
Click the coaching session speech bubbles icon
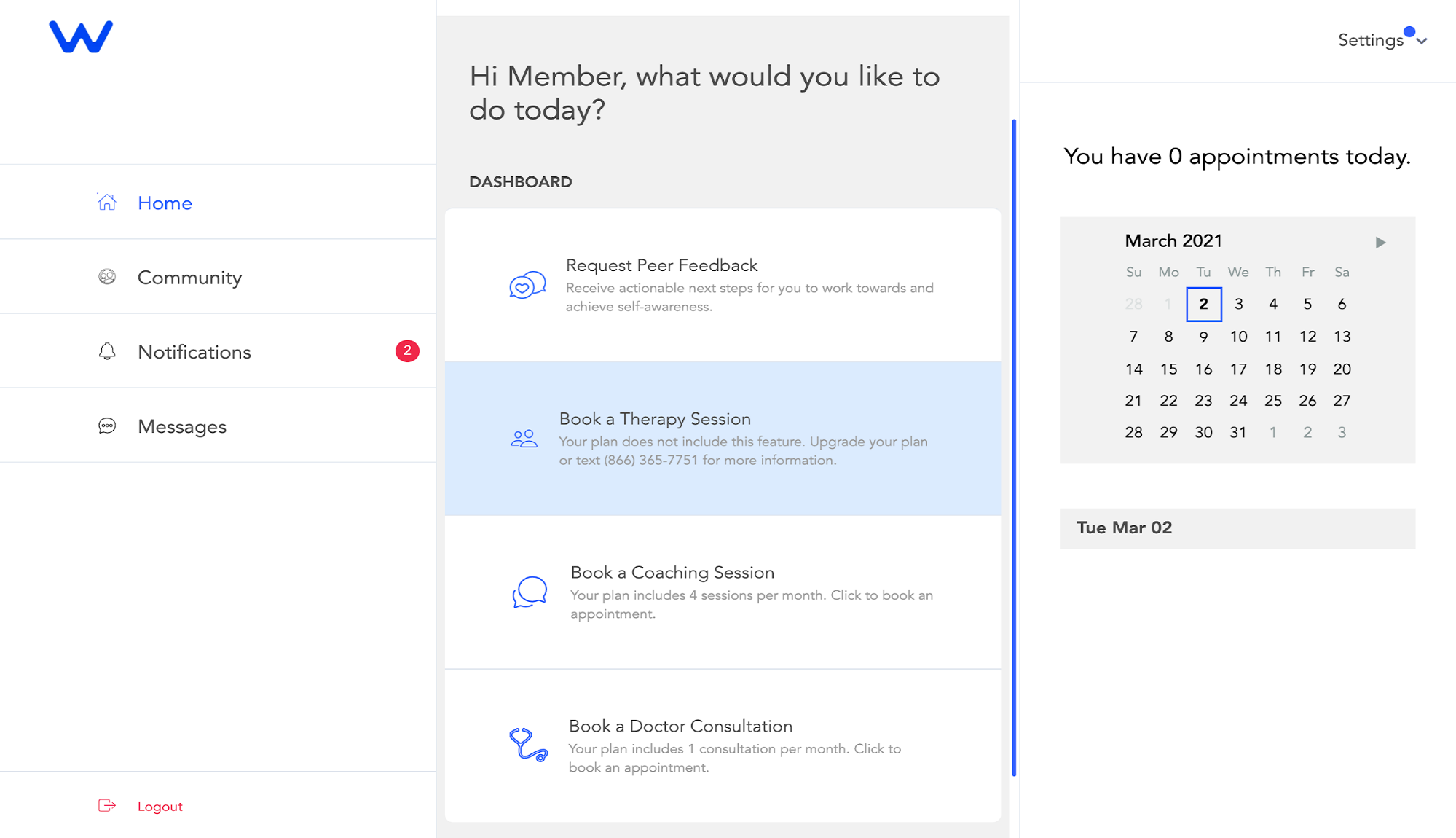530,592
